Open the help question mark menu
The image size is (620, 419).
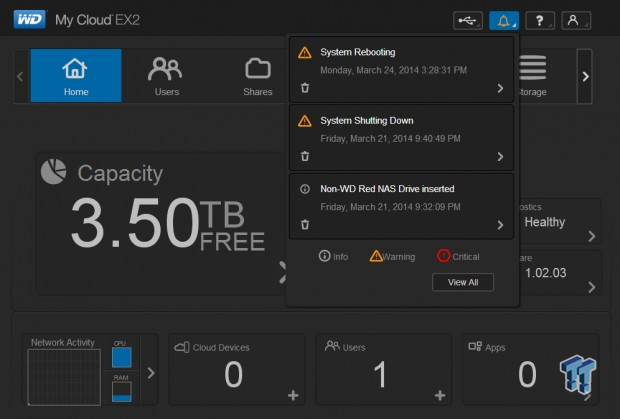coord(540,20)
